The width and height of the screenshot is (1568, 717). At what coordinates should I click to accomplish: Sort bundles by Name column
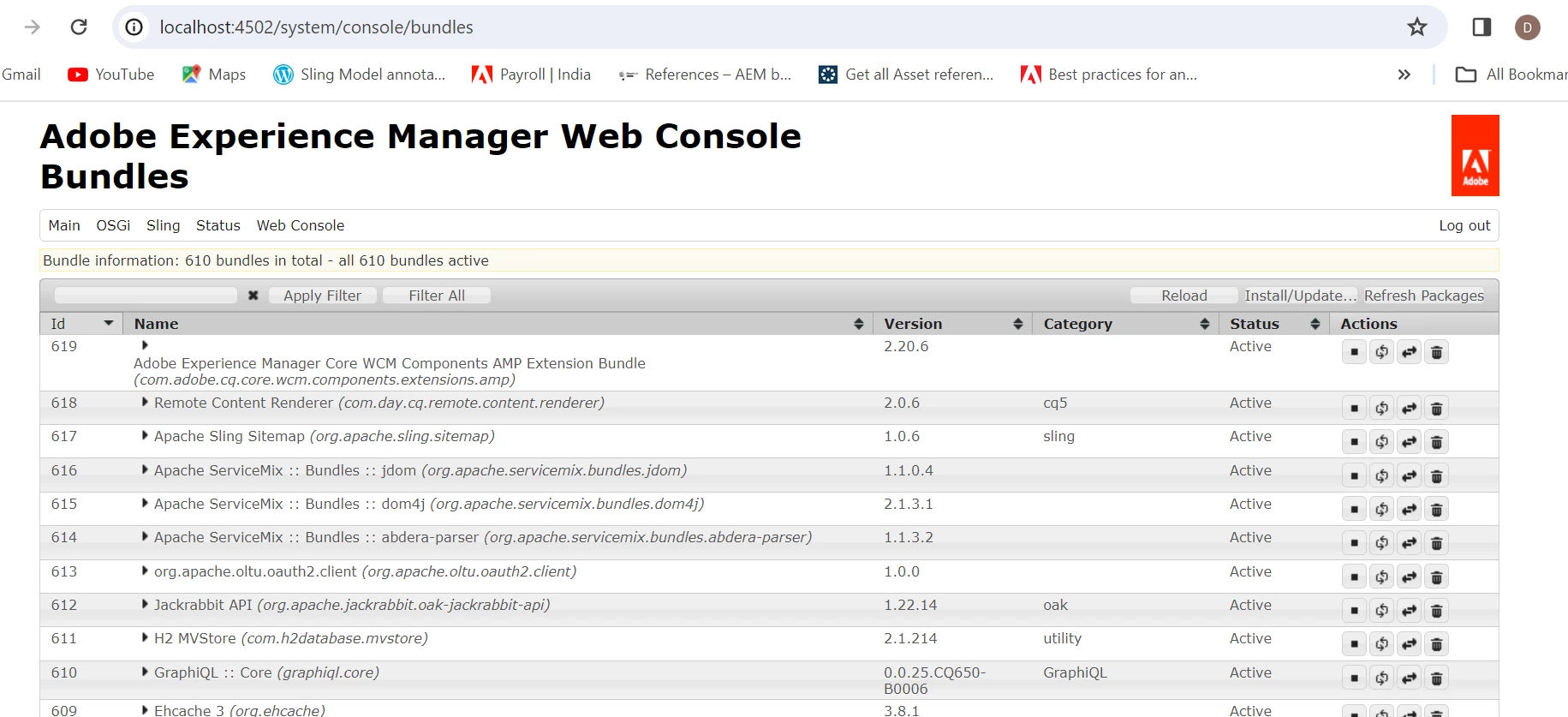498,324
